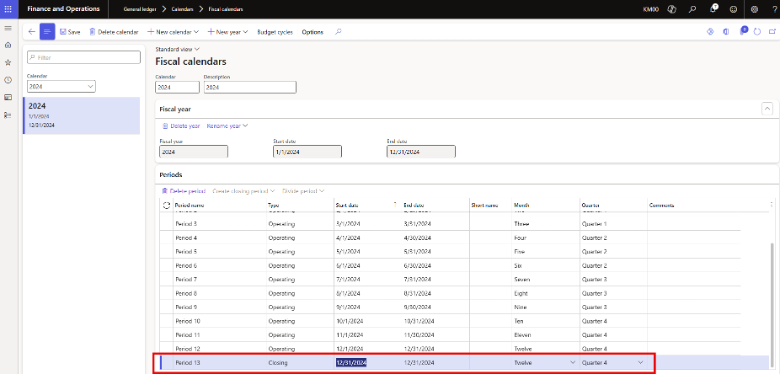Click the action pane search magnifier
The height and width of the screenshot is (375, 780).
[338, 32]
